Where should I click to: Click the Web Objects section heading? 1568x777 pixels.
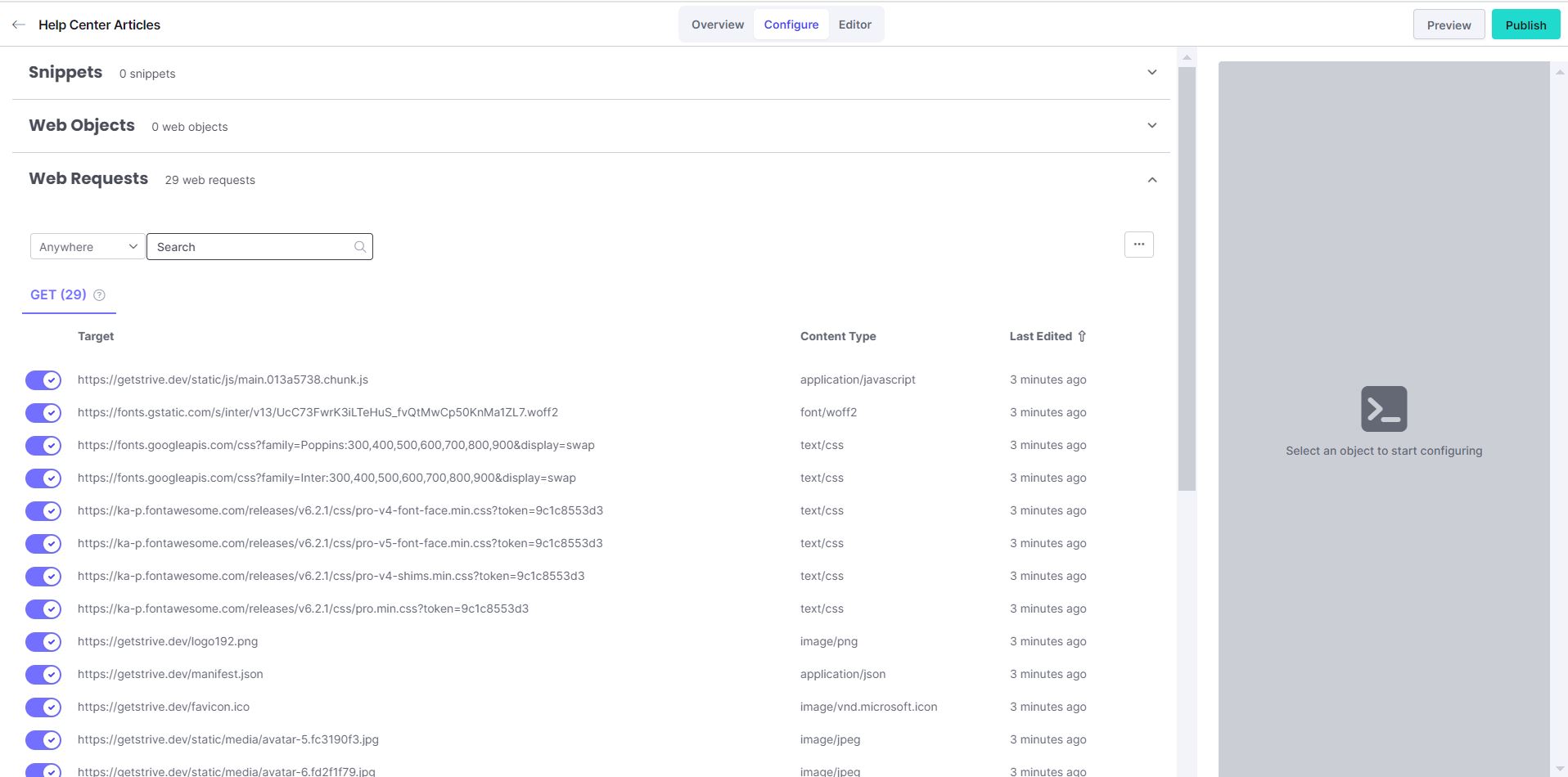tap(82, 125)
